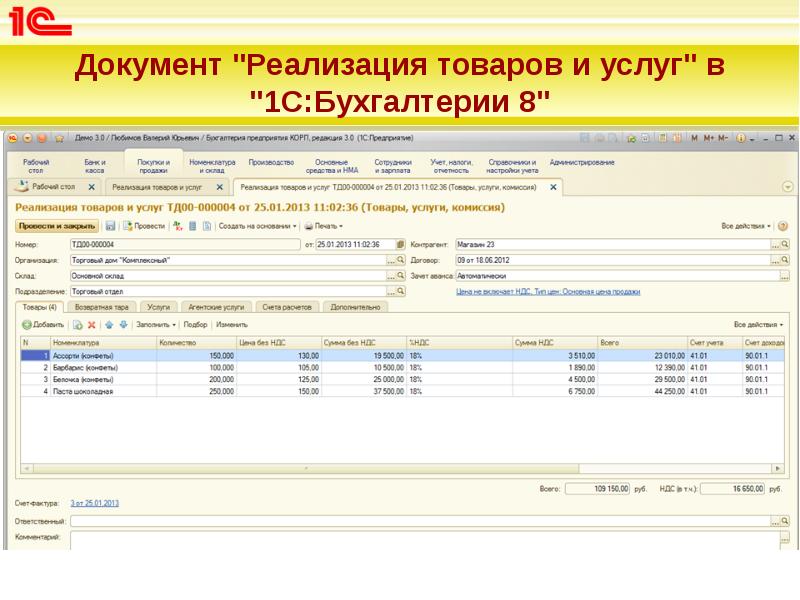Click the Провести post icon
The width and height of the screenshot is (800, 600).
128,226
